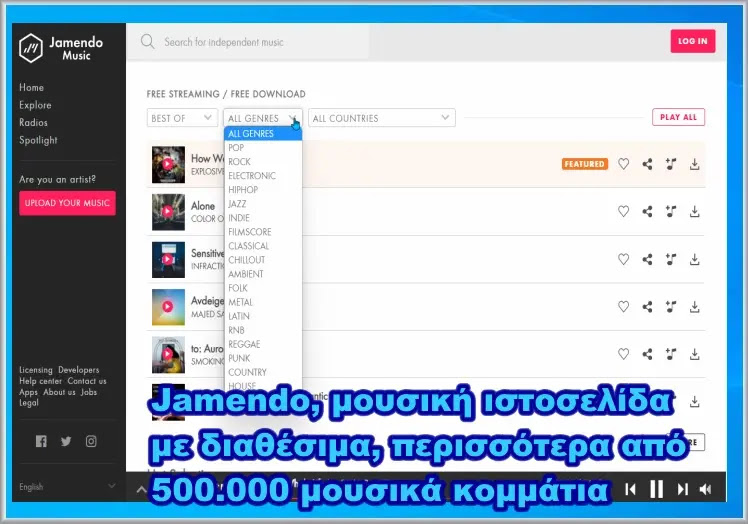
Task: Click the search magnifier icon
Action: (x=147, y=42)
